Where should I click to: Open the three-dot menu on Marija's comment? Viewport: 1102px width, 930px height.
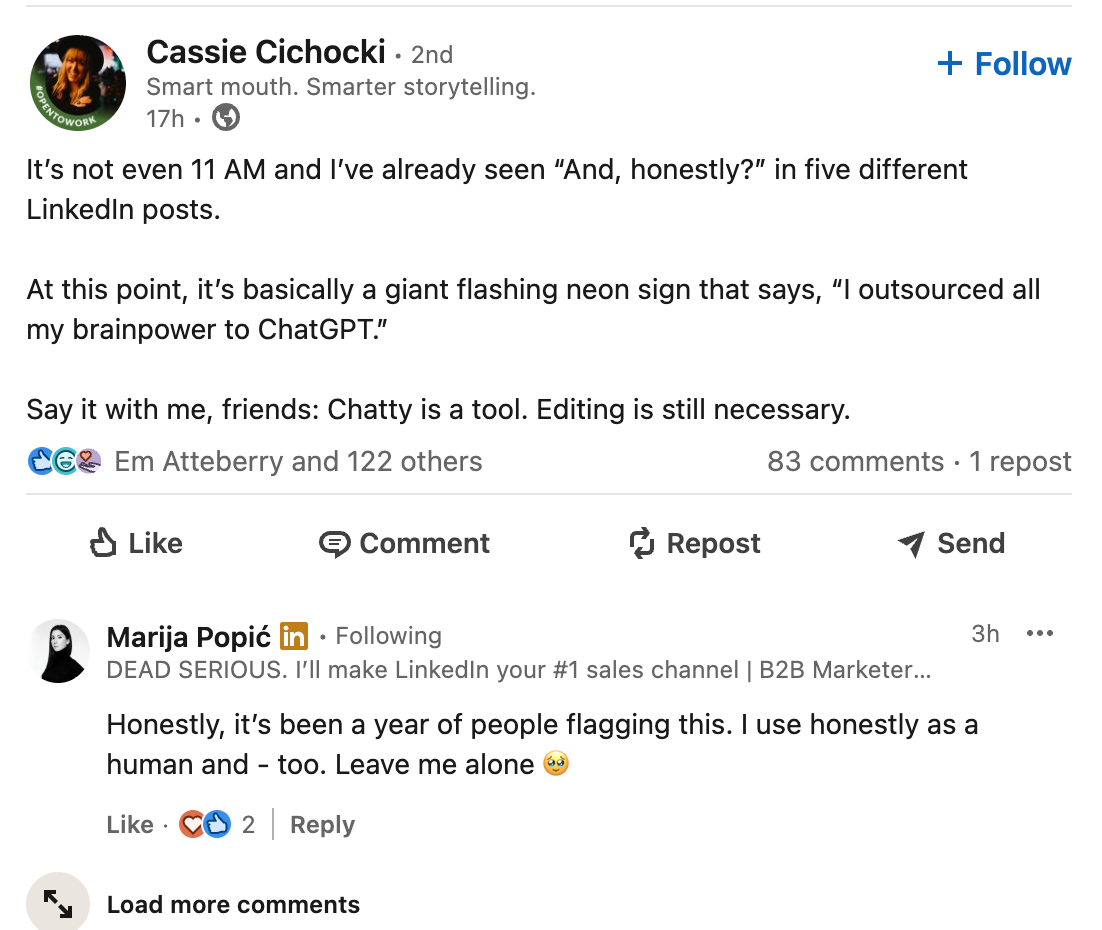tap(1040, 633)
